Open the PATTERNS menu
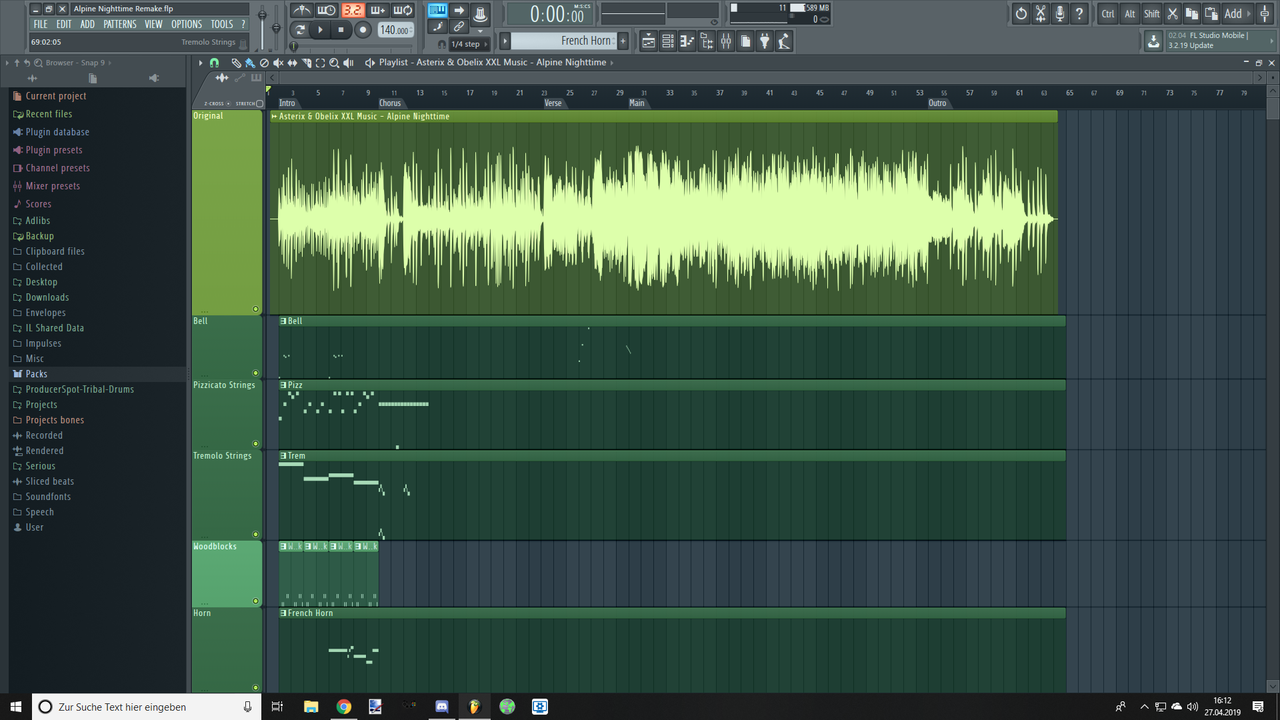Screen dimensions: 1280x720 click(x=120, y=24)
